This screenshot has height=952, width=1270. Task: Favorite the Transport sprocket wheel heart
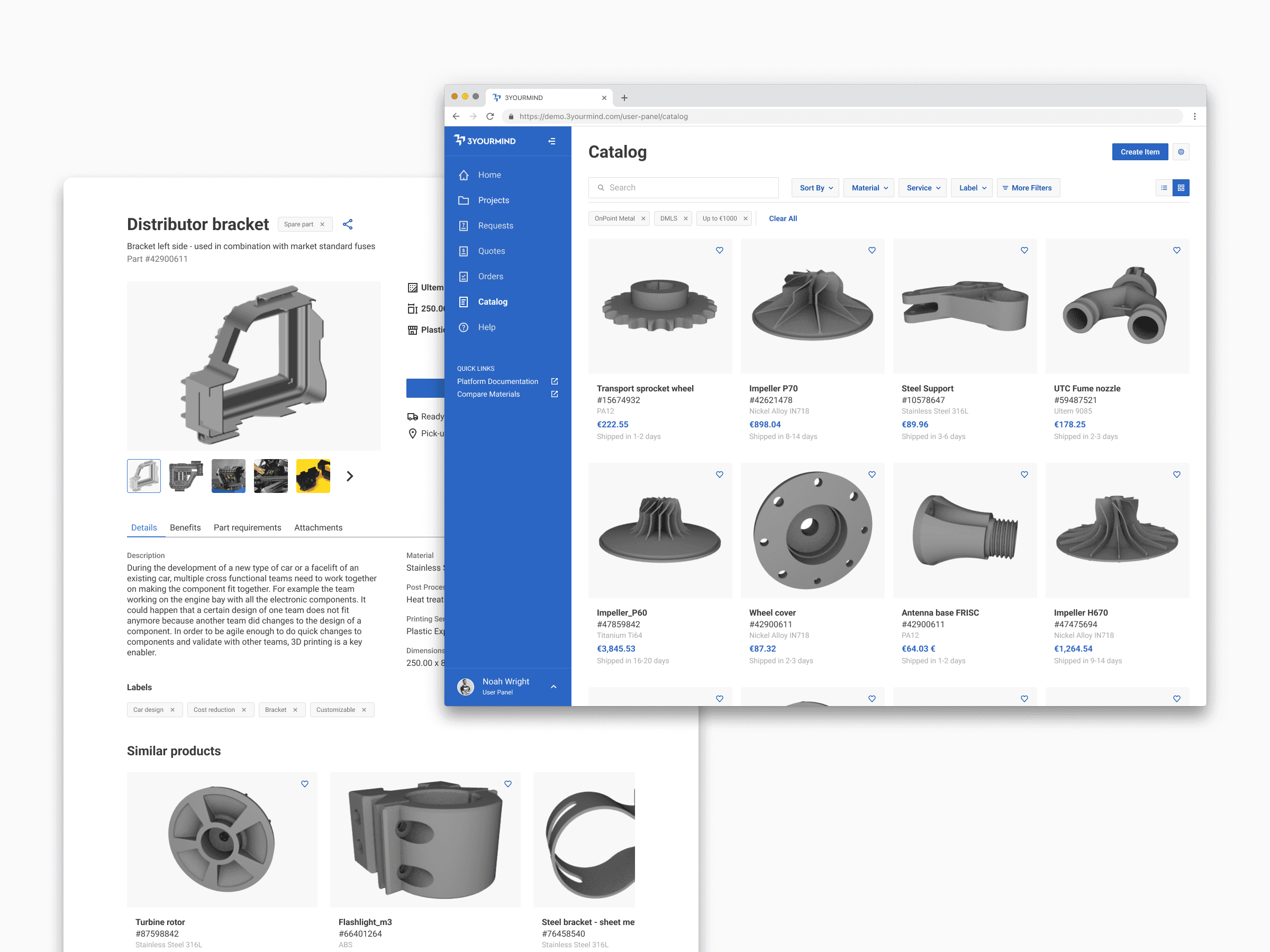(x=719, y=250)
